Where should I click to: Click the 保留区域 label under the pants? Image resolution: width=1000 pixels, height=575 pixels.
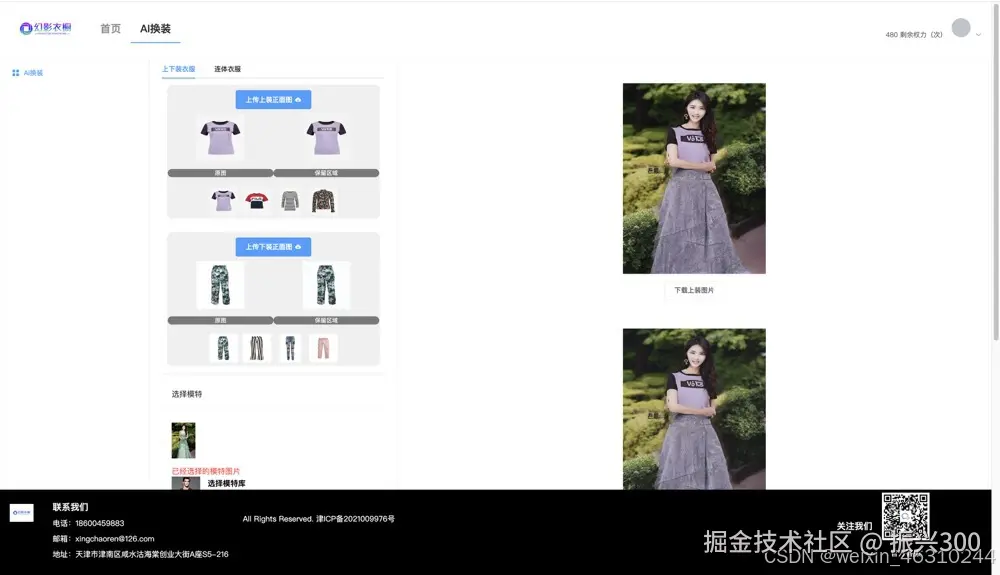tap(326, 320)
